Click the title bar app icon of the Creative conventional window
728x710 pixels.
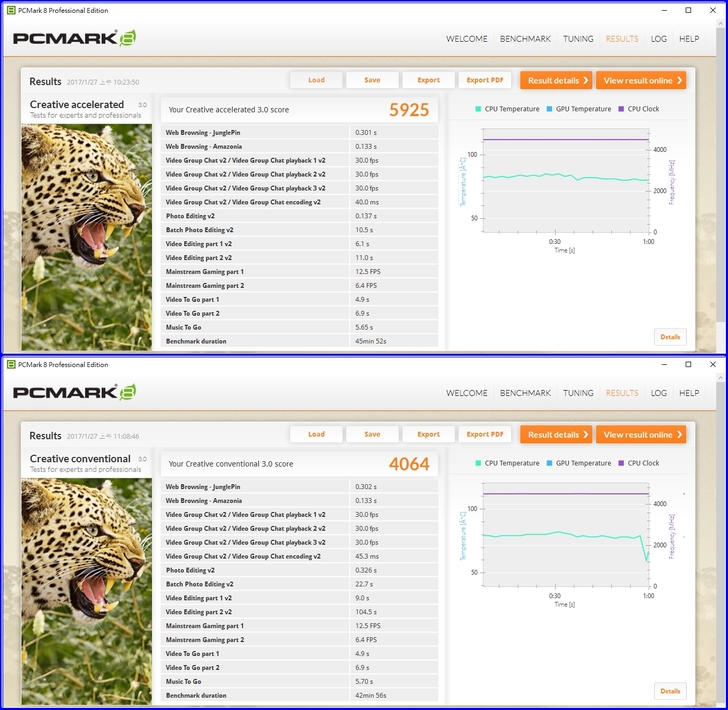coord(9,365)
